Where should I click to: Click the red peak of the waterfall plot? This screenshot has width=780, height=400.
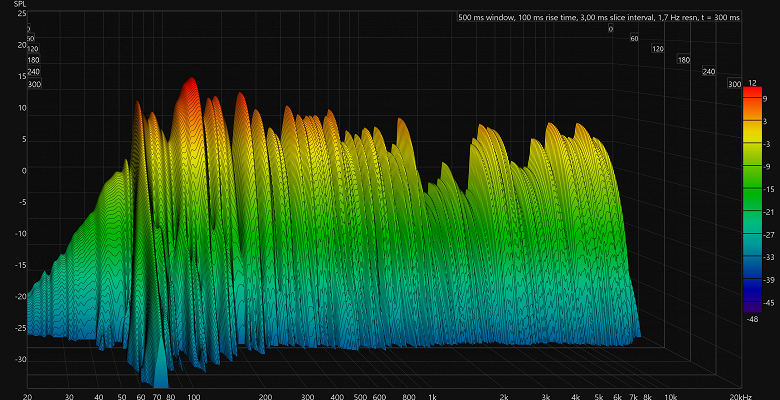point(189,83)
